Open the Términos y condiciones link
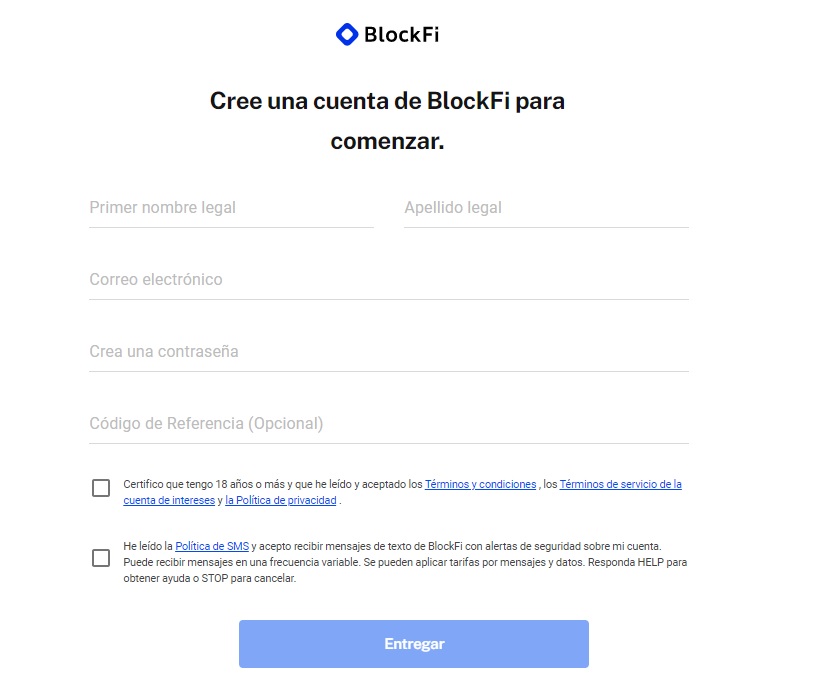814x693 pixels. (480, 484)
